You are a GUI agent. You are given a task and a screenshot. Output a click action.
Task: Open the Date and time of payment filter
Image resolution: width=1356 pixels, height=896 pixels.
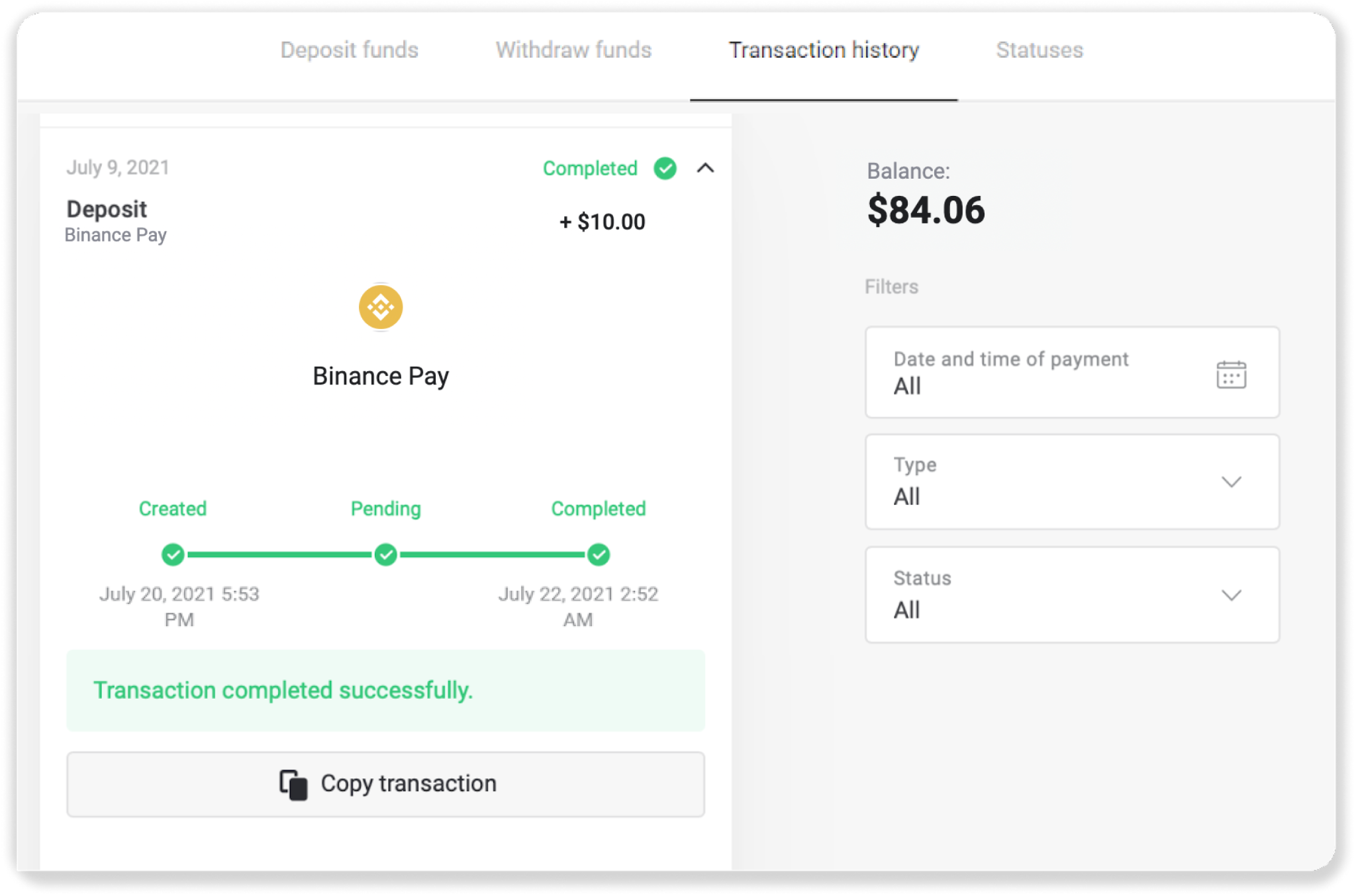pos(1071,373)
